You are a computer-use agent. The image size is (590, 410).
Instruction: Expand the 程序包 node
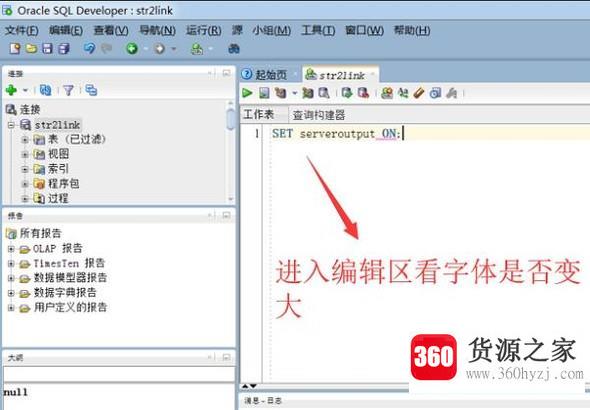[x=25, y=184]
